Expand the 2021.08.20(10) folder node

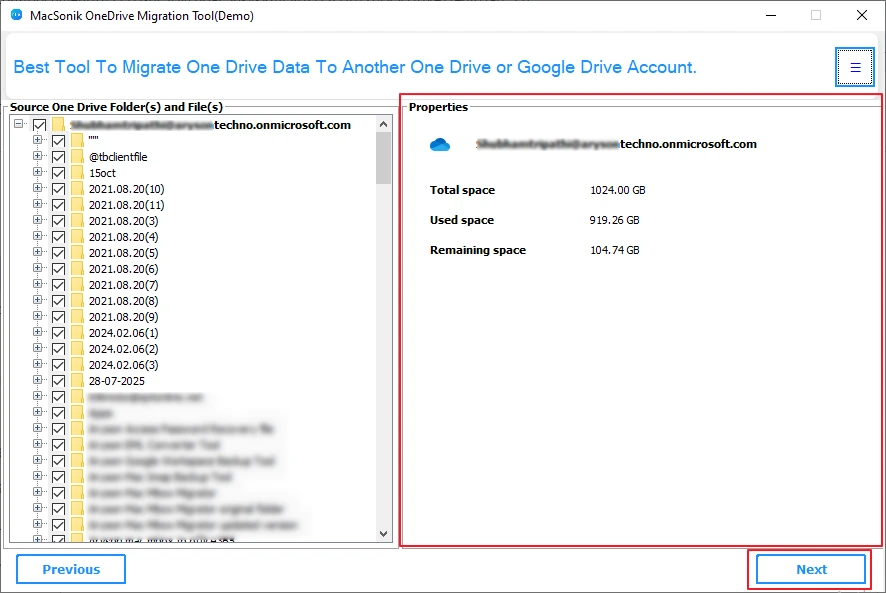coord(37,188)
